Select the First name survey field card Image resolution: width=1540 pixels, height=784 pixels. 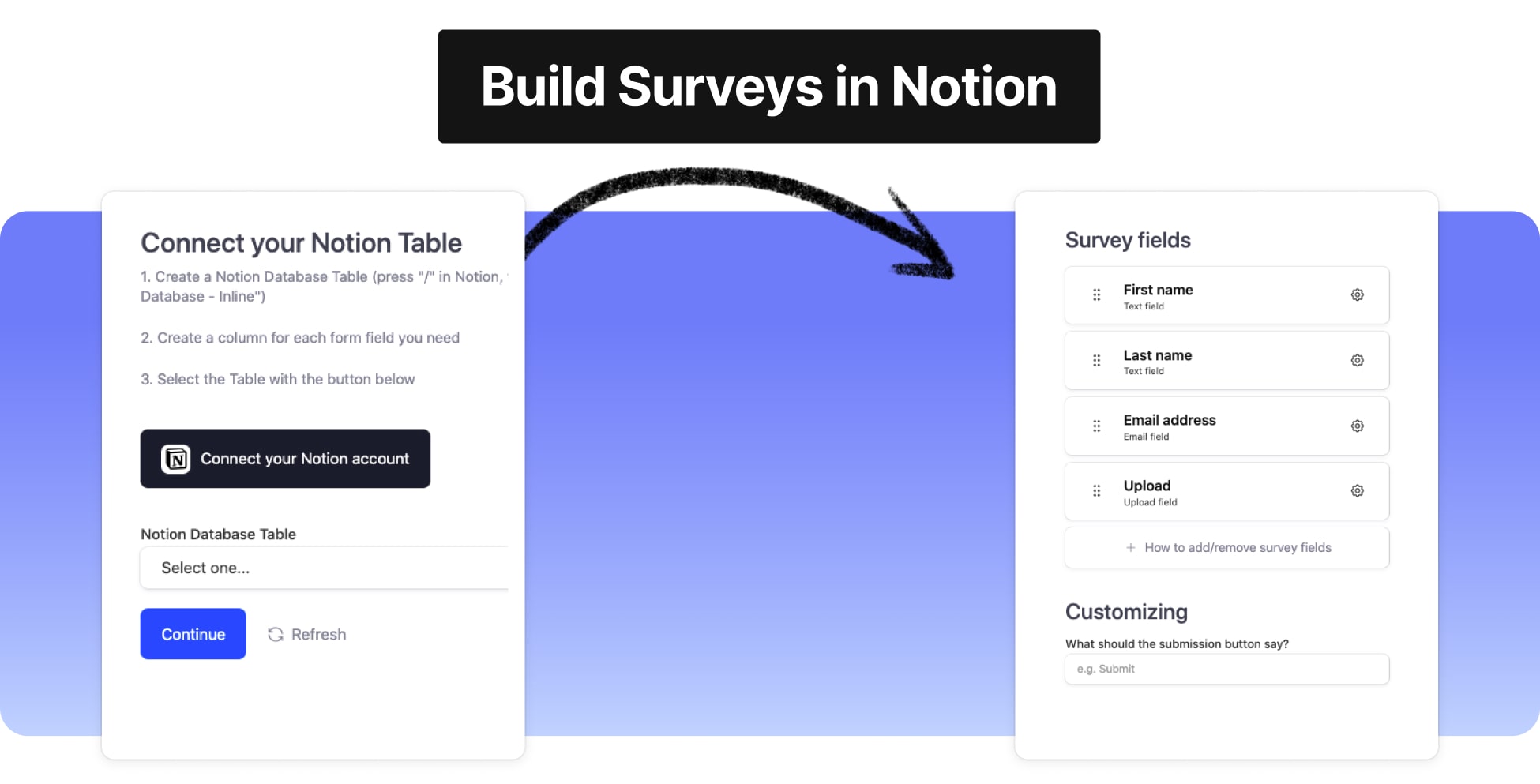(x=1226, y=295)
